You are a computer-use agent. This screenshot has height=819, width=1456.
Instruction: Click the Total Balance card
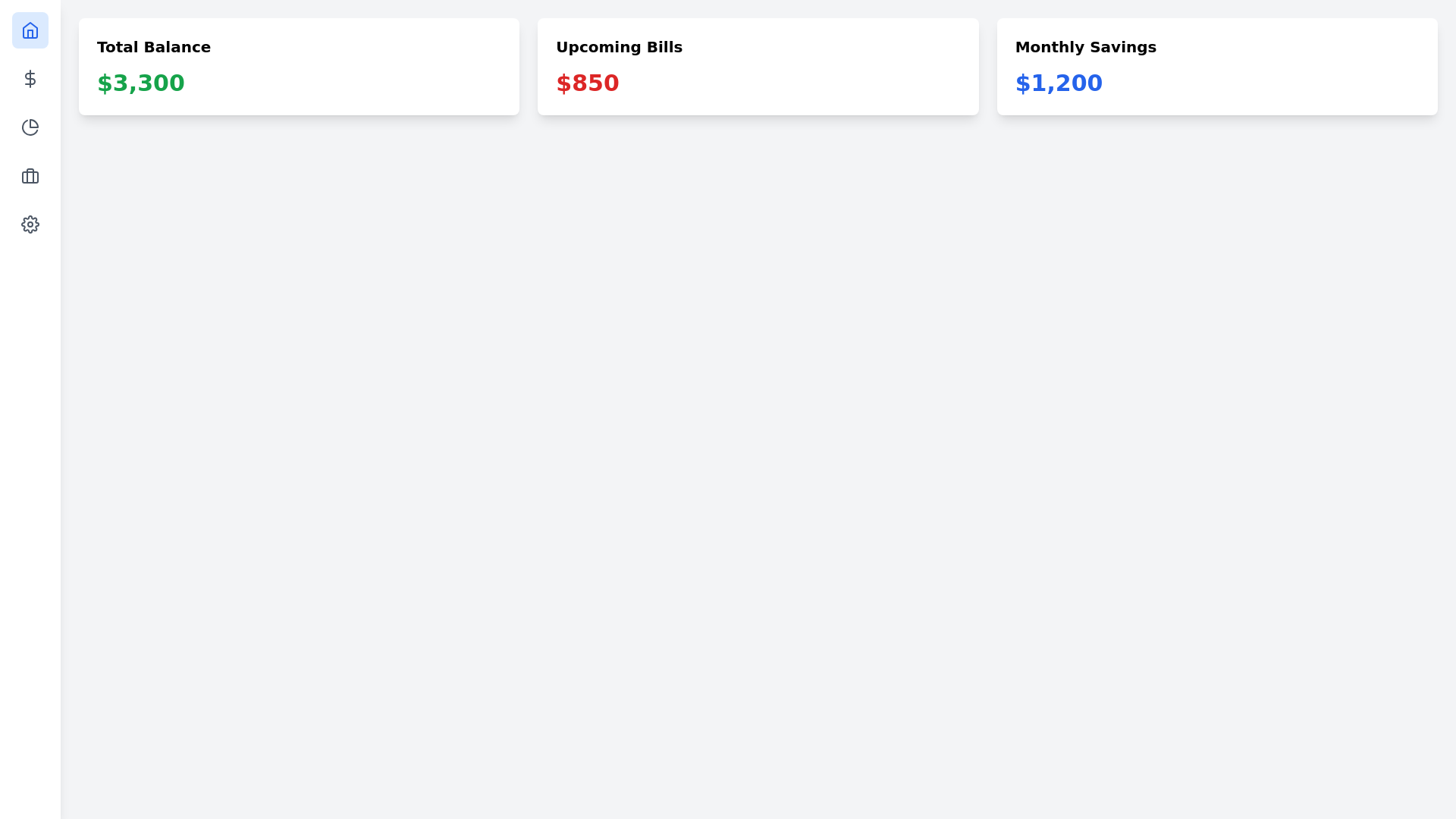click(299, 66)
